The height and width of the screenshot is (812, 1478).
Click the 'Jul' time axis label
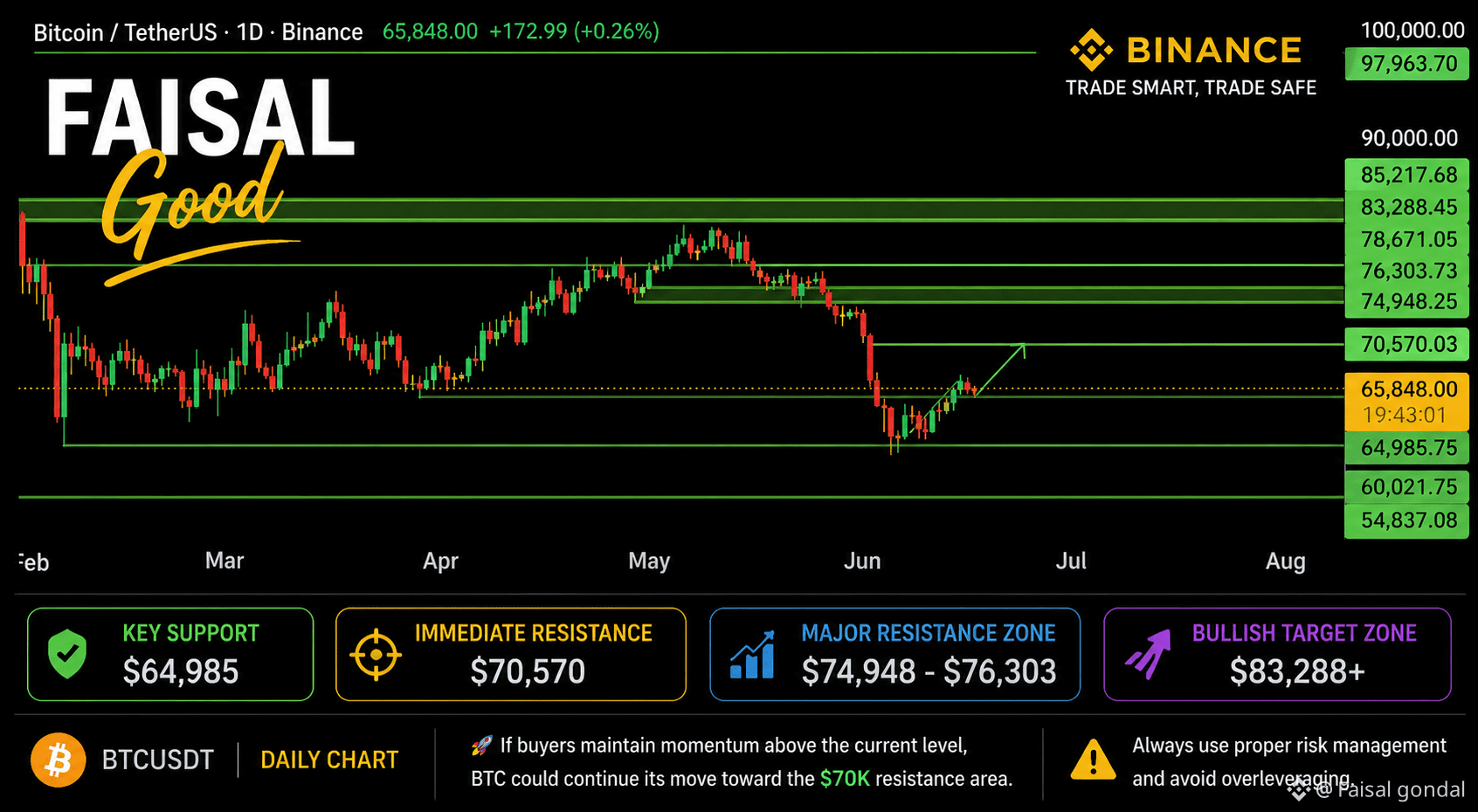1071,561
